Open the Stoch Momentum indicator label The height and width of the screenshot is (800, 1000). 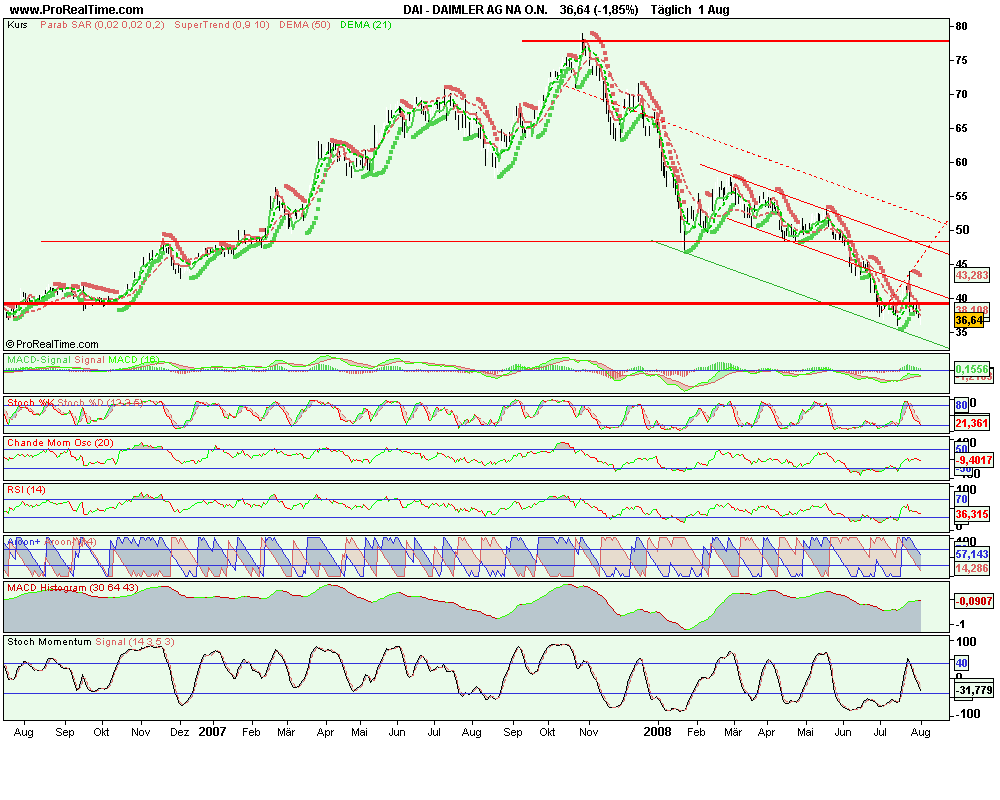click(x=49, y=642)
